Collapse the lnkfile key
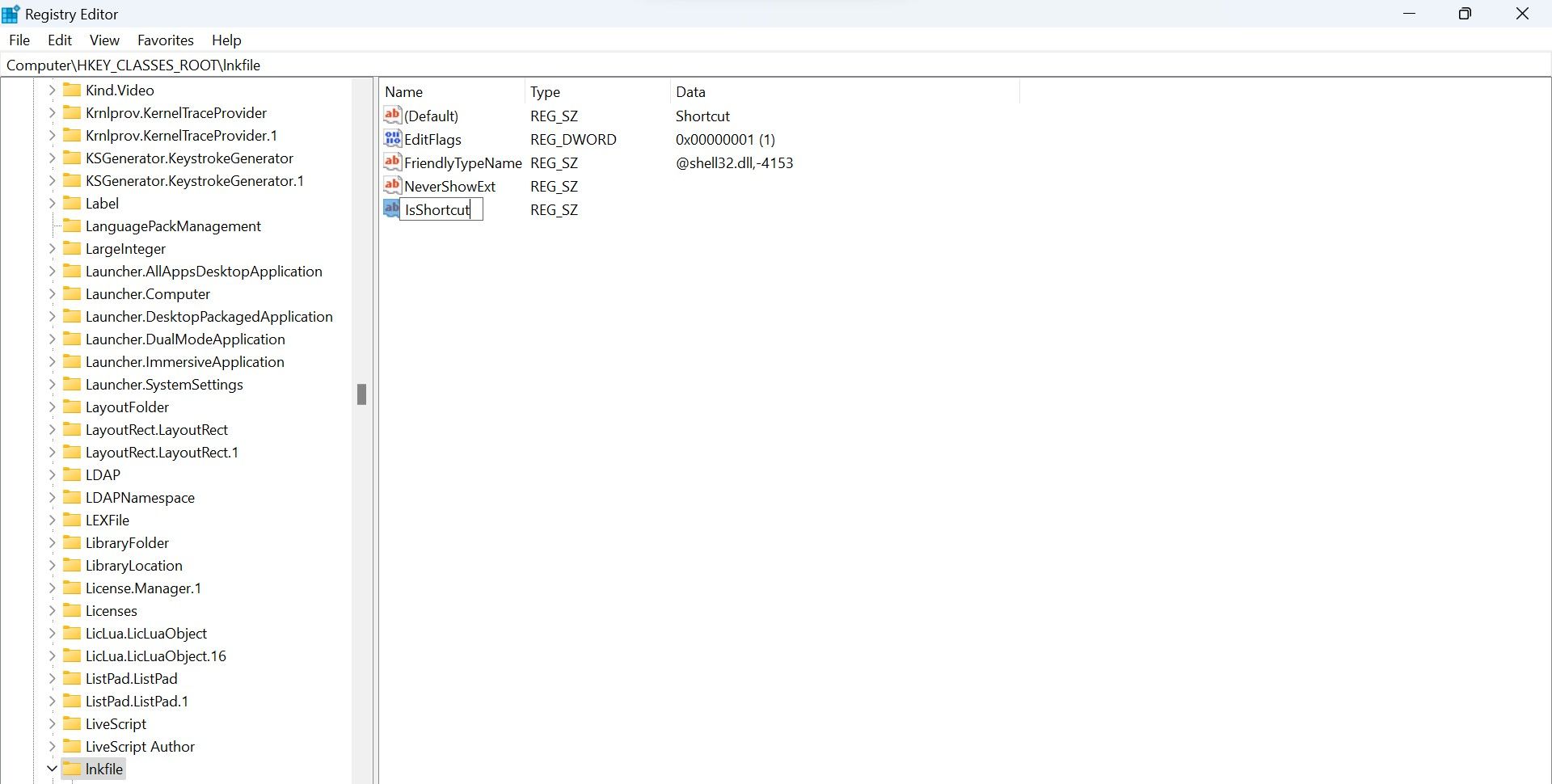Viewport: 1552px width, 784px height. [52, 769]
